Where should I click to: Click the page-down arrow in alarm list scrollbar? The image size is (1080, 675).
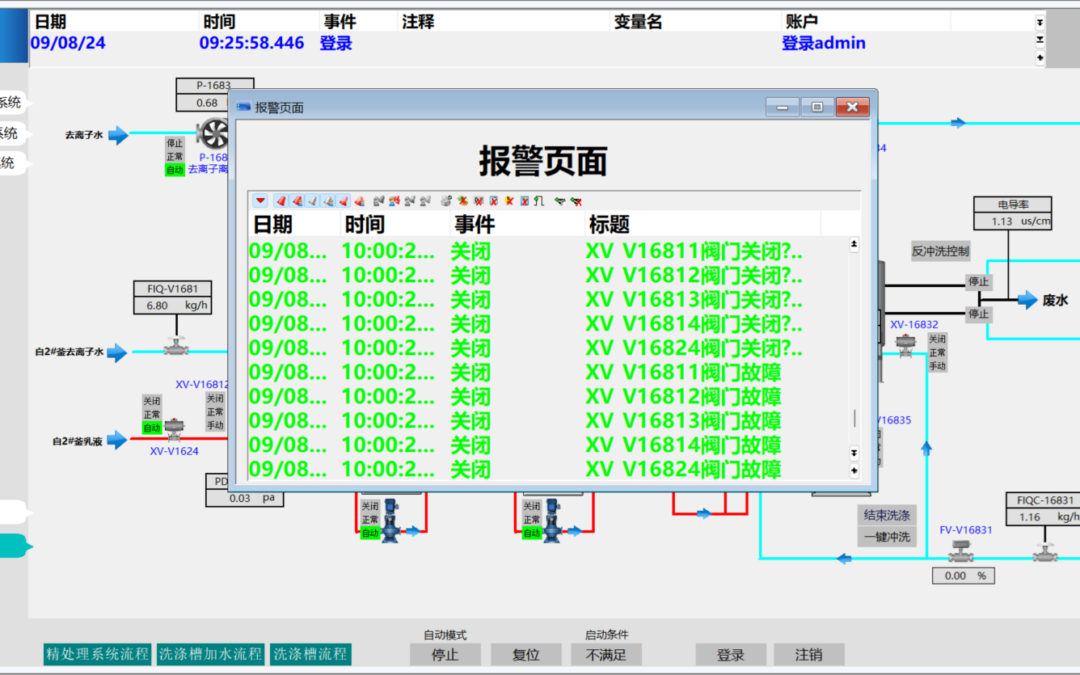(x=854, y=453)
